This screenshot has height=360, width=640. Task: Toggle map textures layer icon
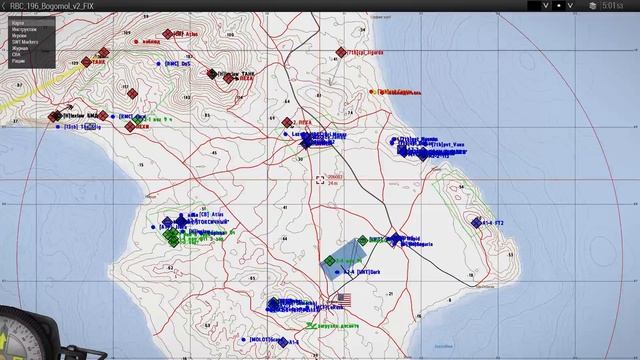pyautogui.click(x=593, y=6)
